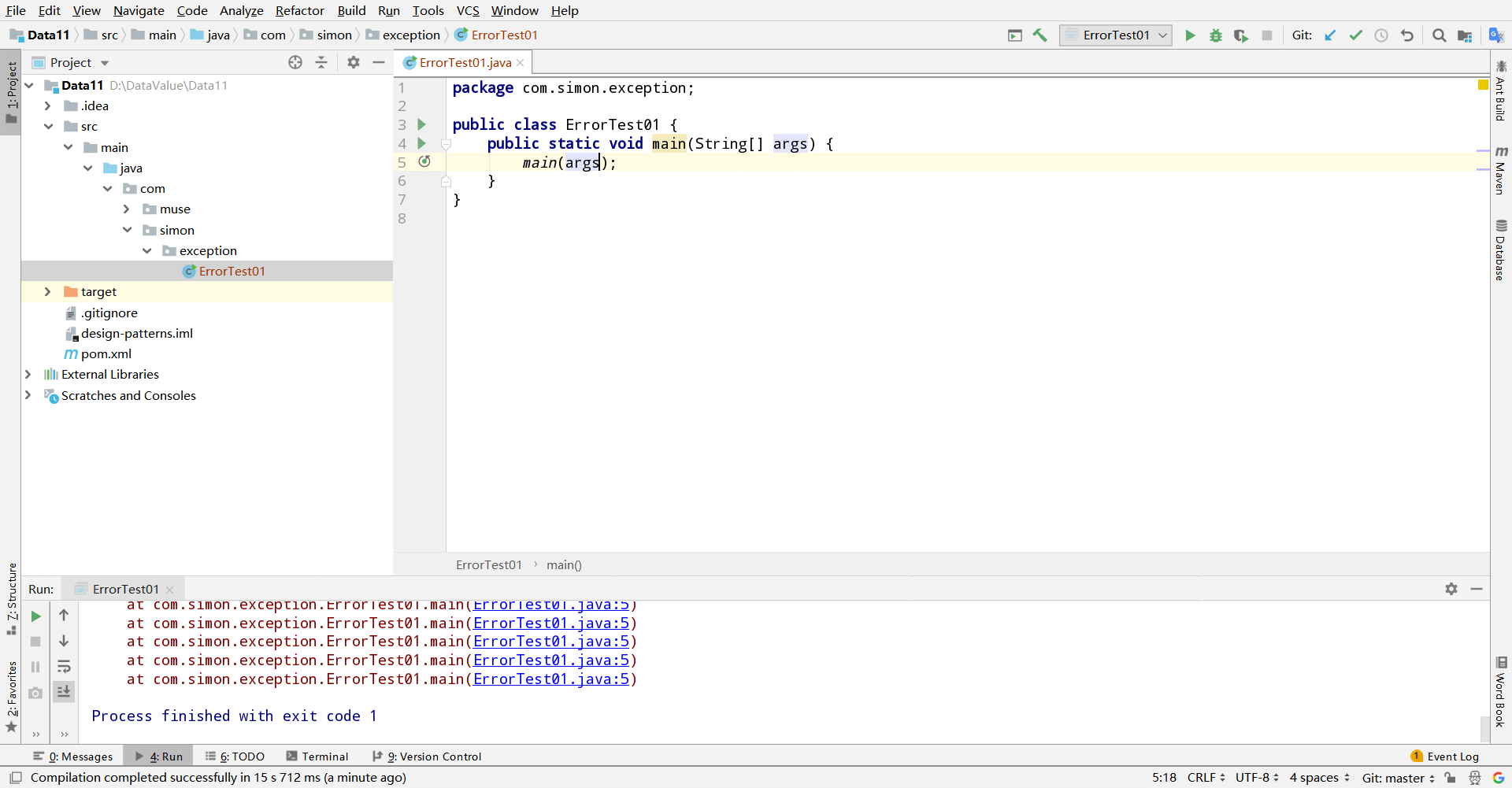
Task: Open Ant Build side panel
Action: tap(1501, 90)
